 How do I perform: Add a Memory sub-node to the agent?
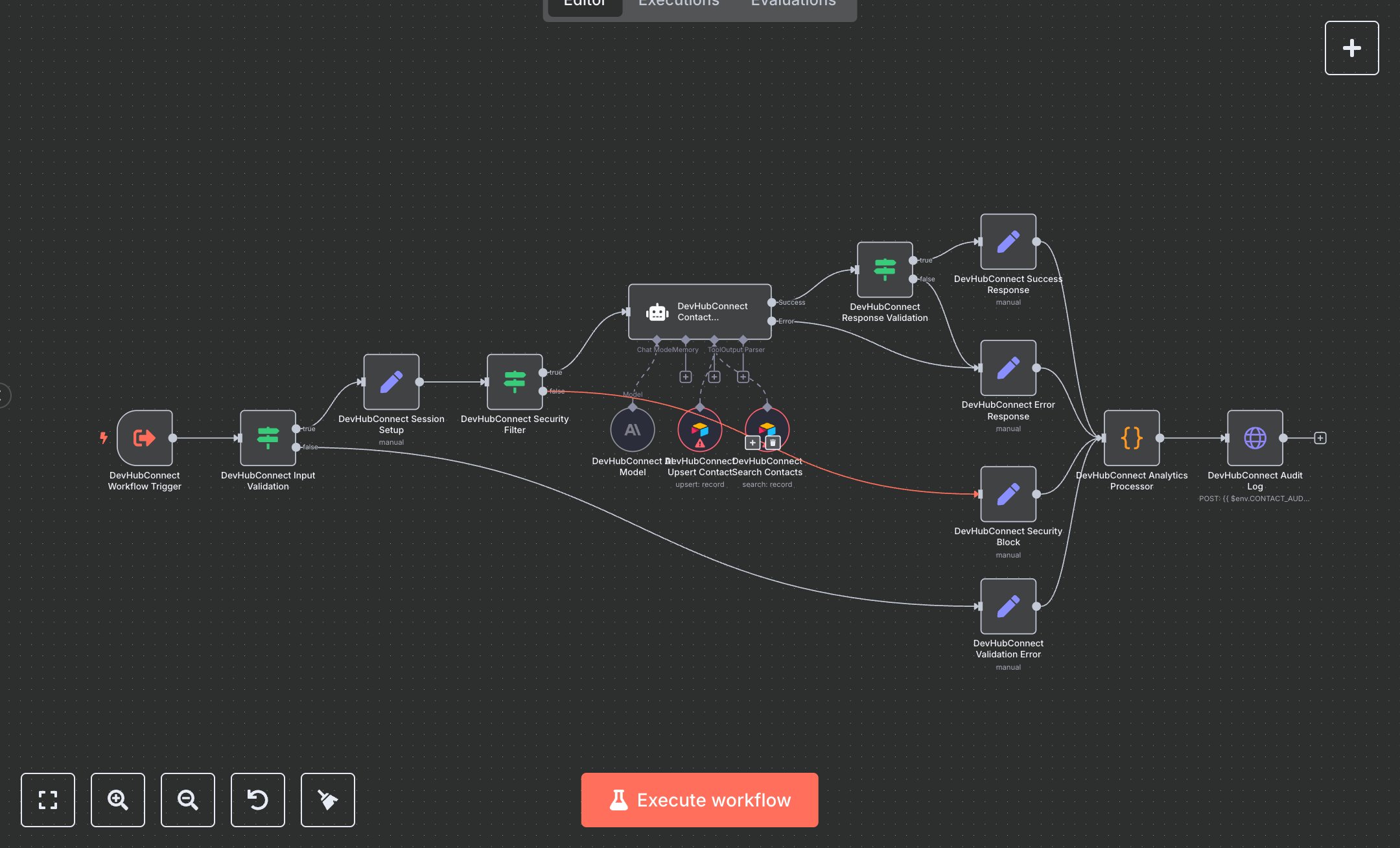tap(685, 377)
